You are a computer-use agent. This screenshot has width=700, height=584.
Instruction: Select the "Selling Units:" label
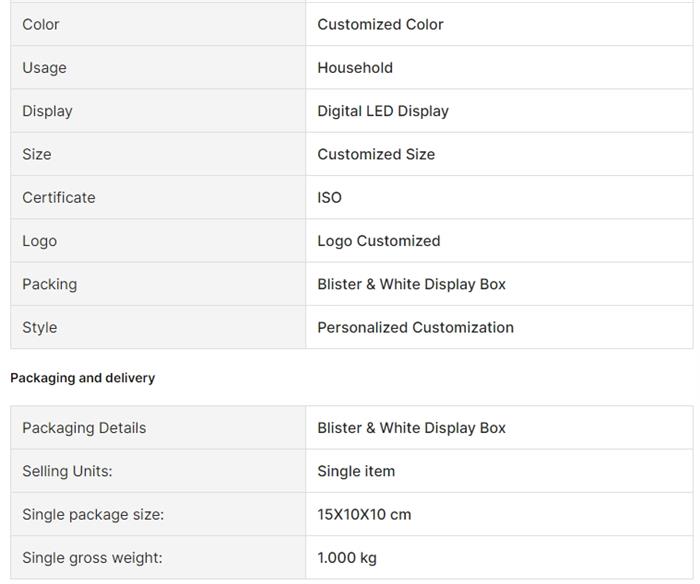pos(67,471)
